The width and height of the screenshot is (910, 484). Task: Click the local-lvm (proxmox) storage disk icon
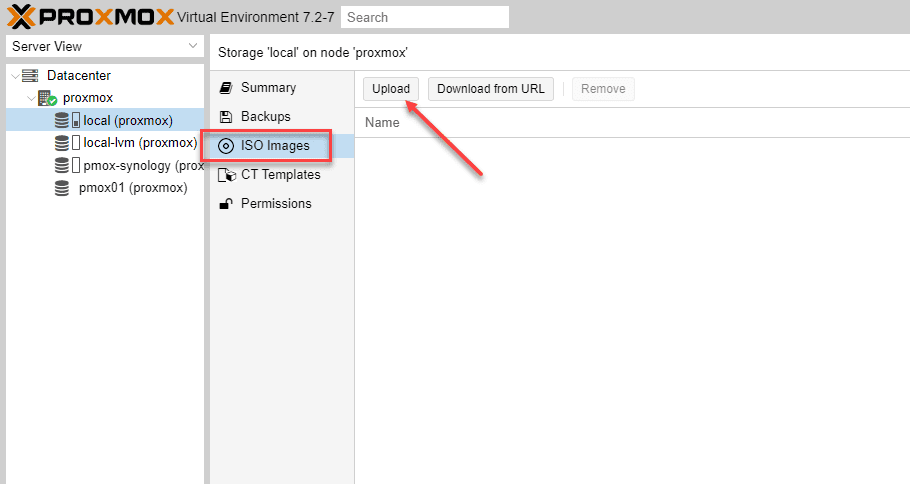pyautogui.click(x=62, y=143)
